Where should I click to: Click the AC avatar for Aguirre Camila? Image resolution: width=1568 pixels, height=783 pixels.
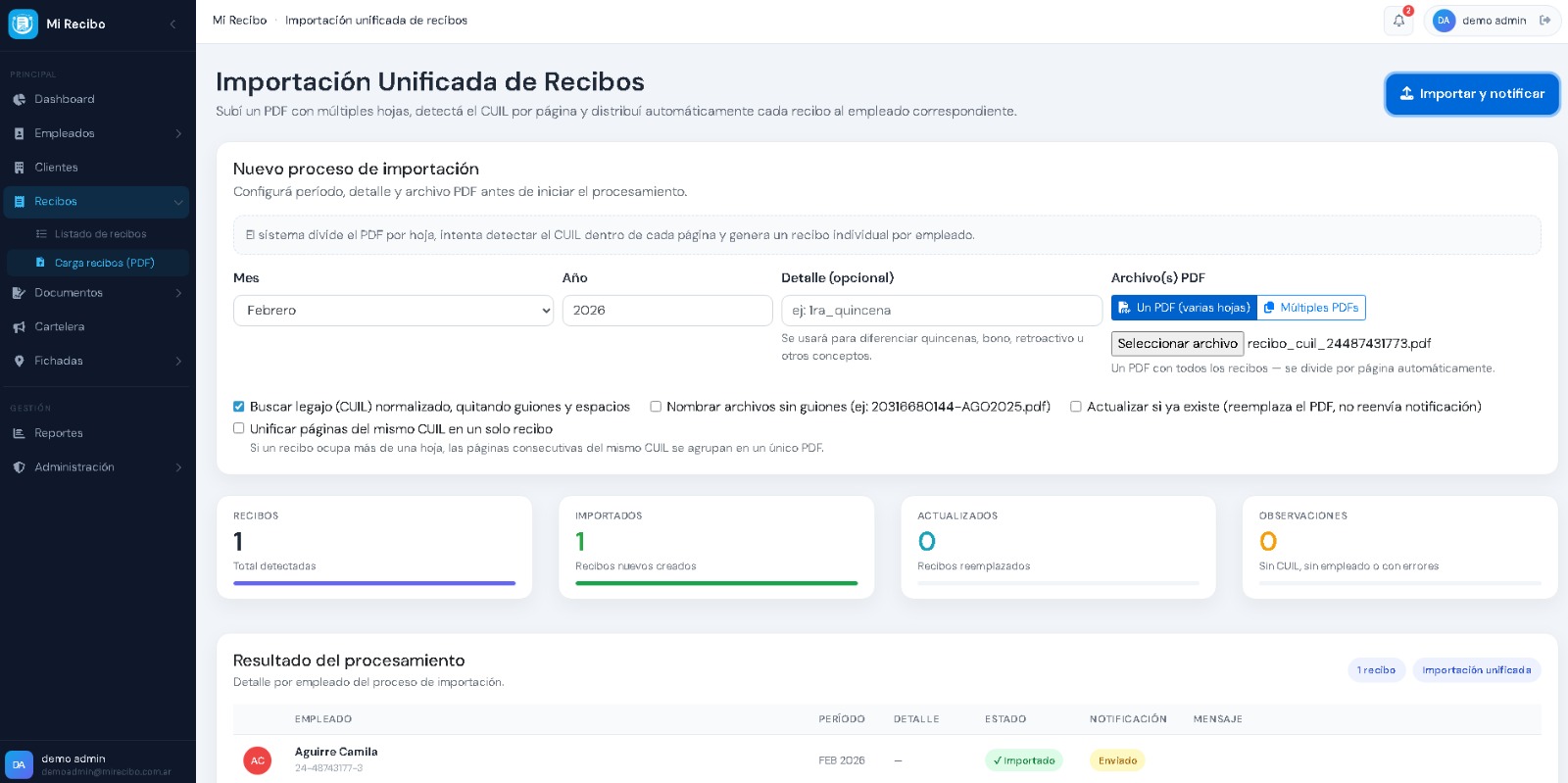(x=258, y=760)
